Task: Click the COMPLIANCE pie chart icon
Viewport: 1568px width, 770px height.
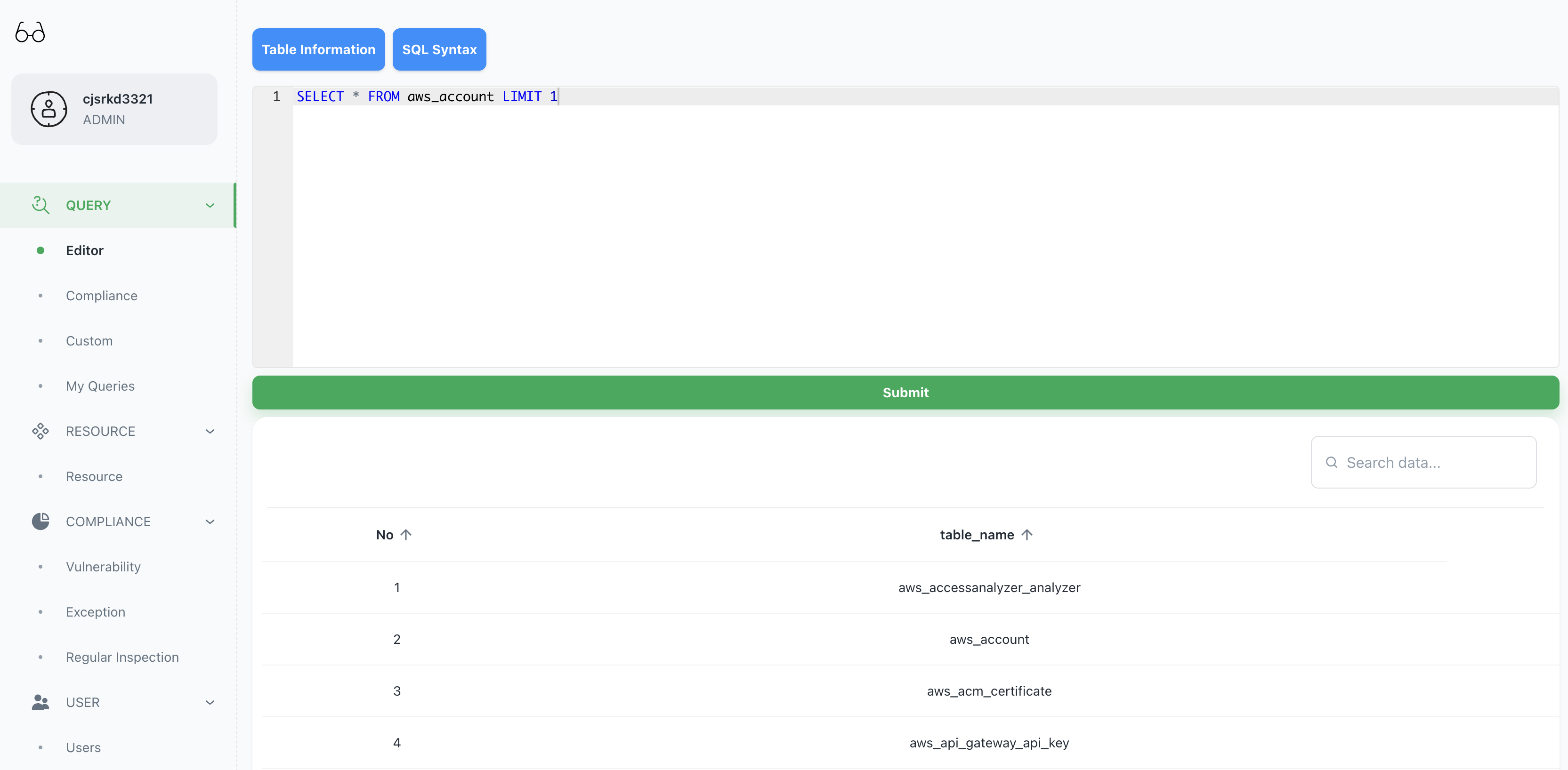Action: (x=40, y=521)
